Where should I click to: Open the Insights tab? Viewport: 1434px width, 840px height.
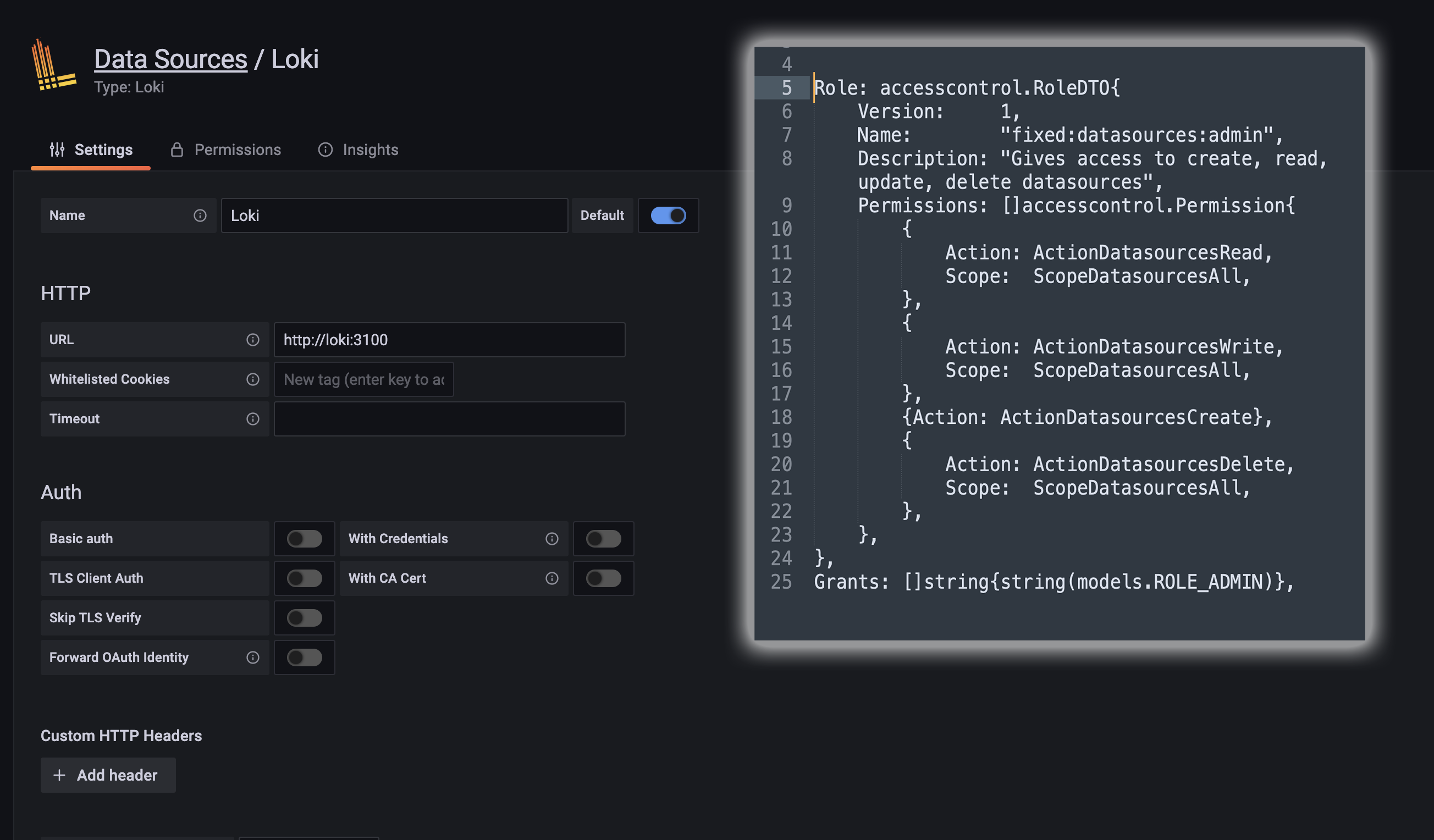tap(358, 150)
